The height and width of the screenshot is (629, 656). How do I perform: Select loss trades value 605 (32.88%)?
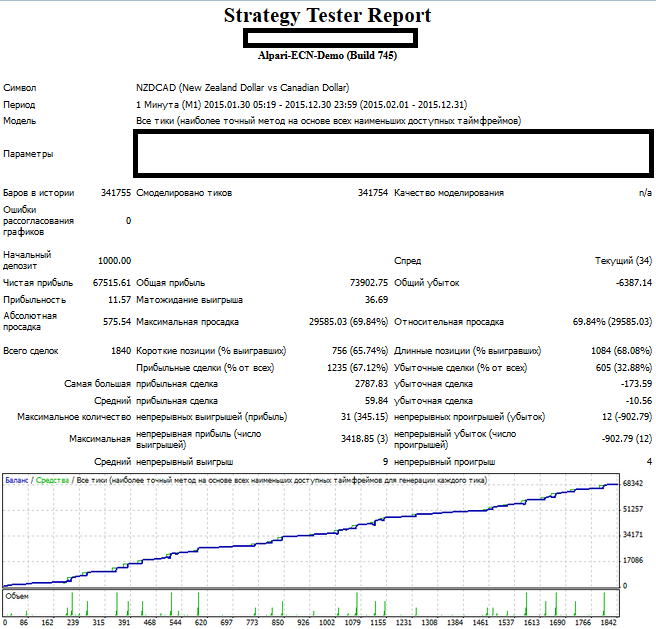[624, 368]
